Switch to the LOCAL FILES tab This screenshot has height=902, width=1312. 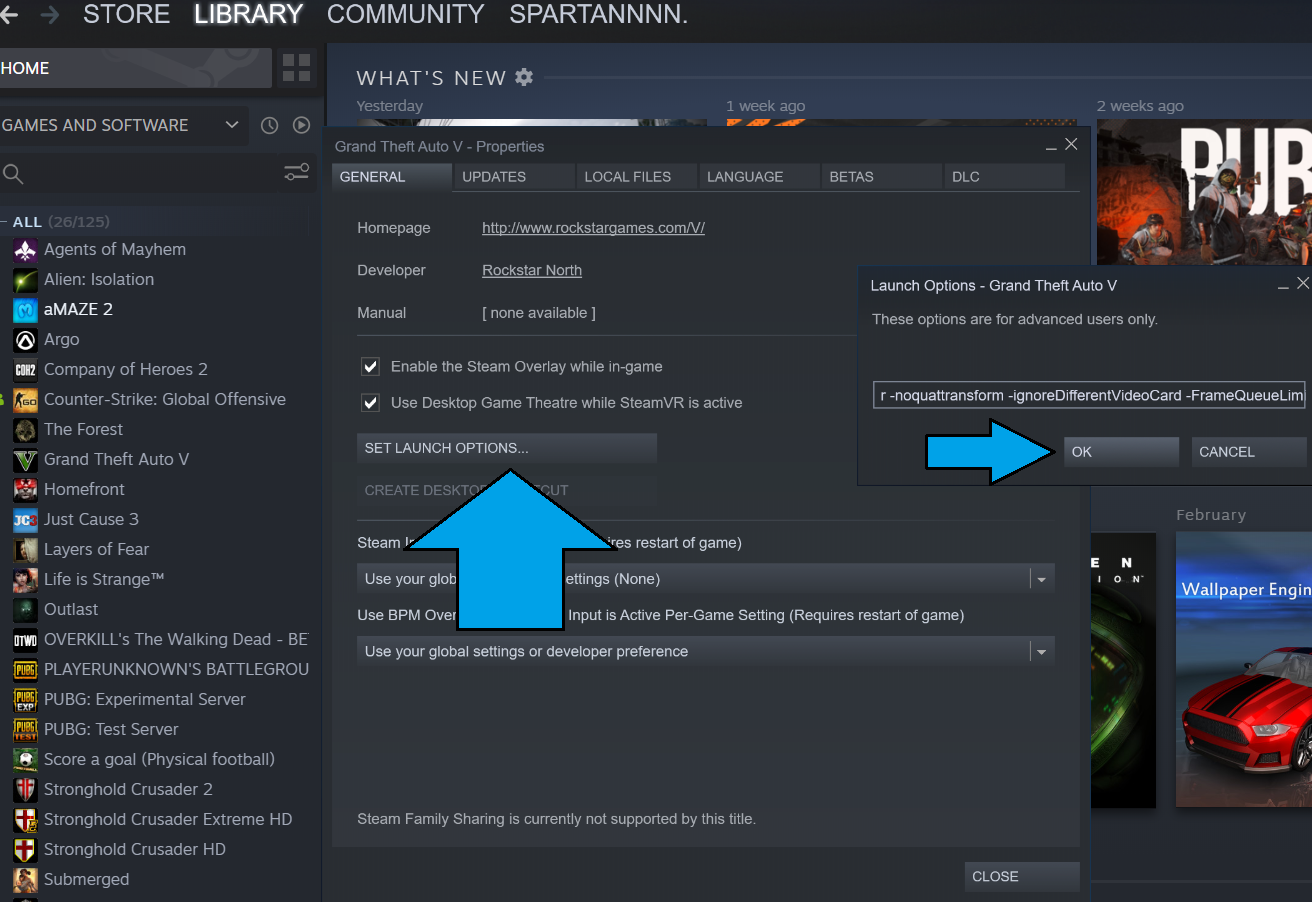637,177
